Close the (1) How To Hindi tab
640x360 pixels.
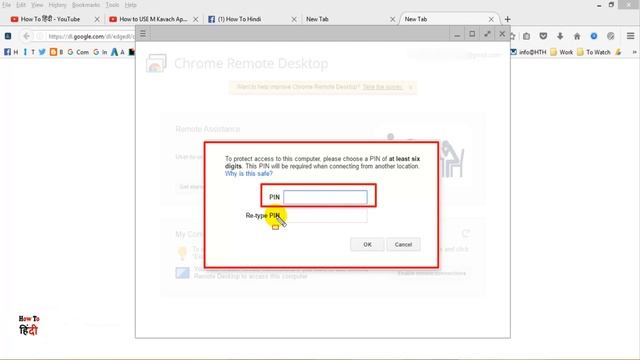tap(294, 19)
